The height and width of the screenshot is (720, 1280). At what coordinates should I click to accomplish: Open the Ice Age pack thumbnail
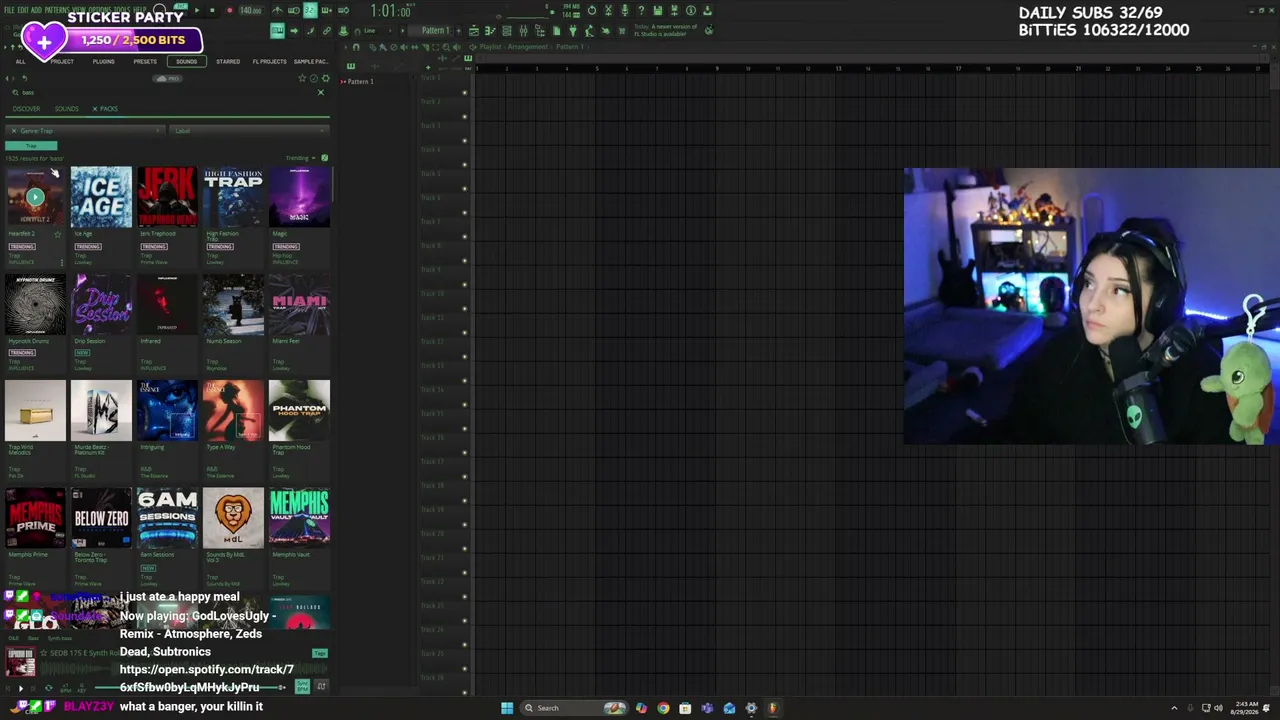101,198
